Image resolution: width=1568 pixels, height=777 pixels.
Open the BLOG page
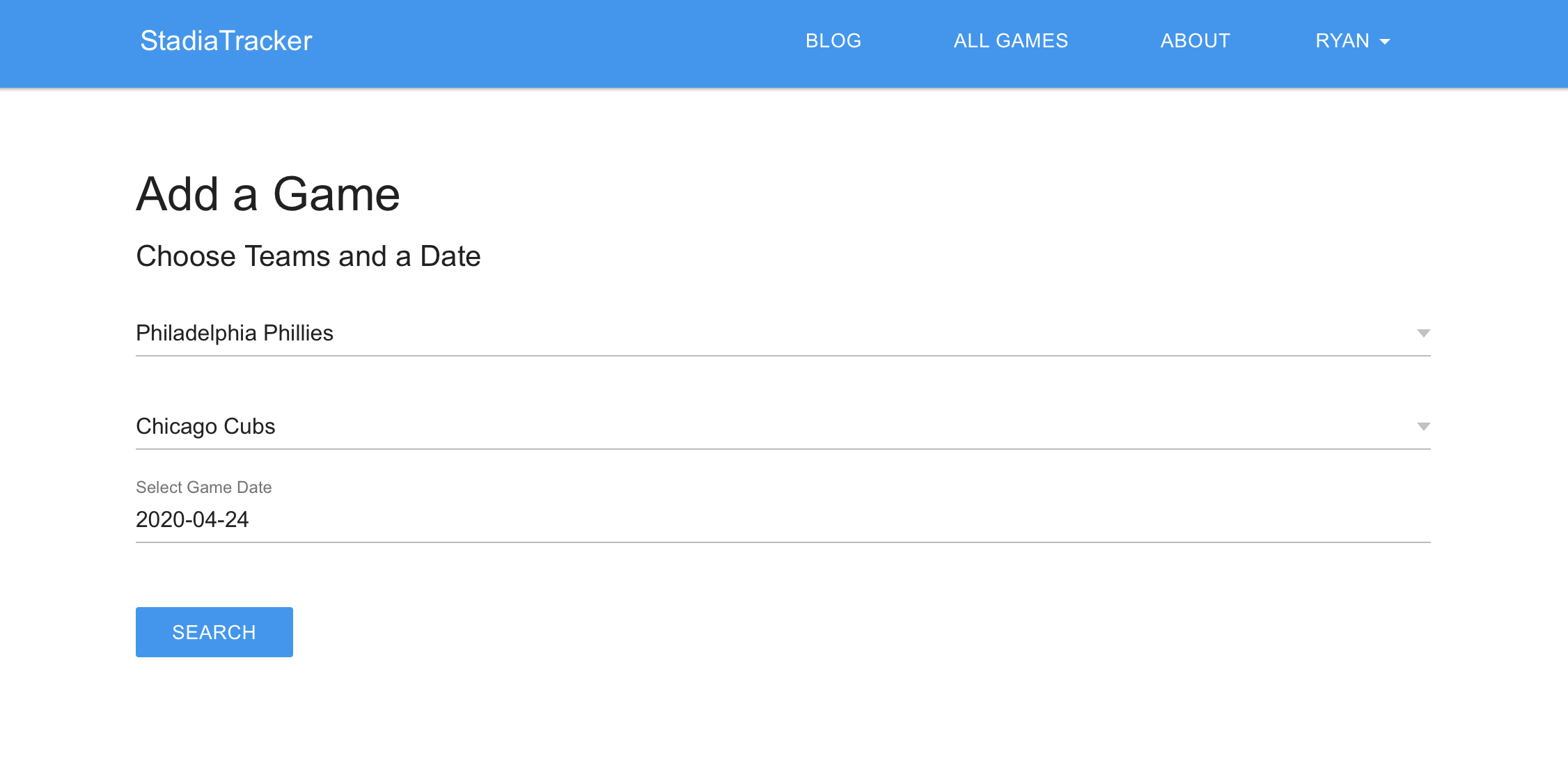point(833,41)
